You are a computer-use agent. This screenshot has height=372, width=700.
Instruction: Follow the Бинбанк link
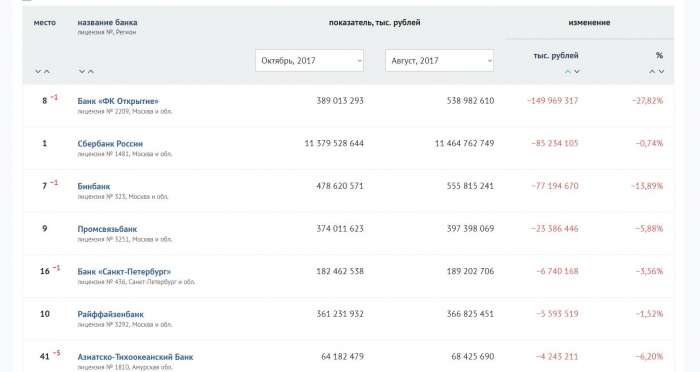pos(94,186)
